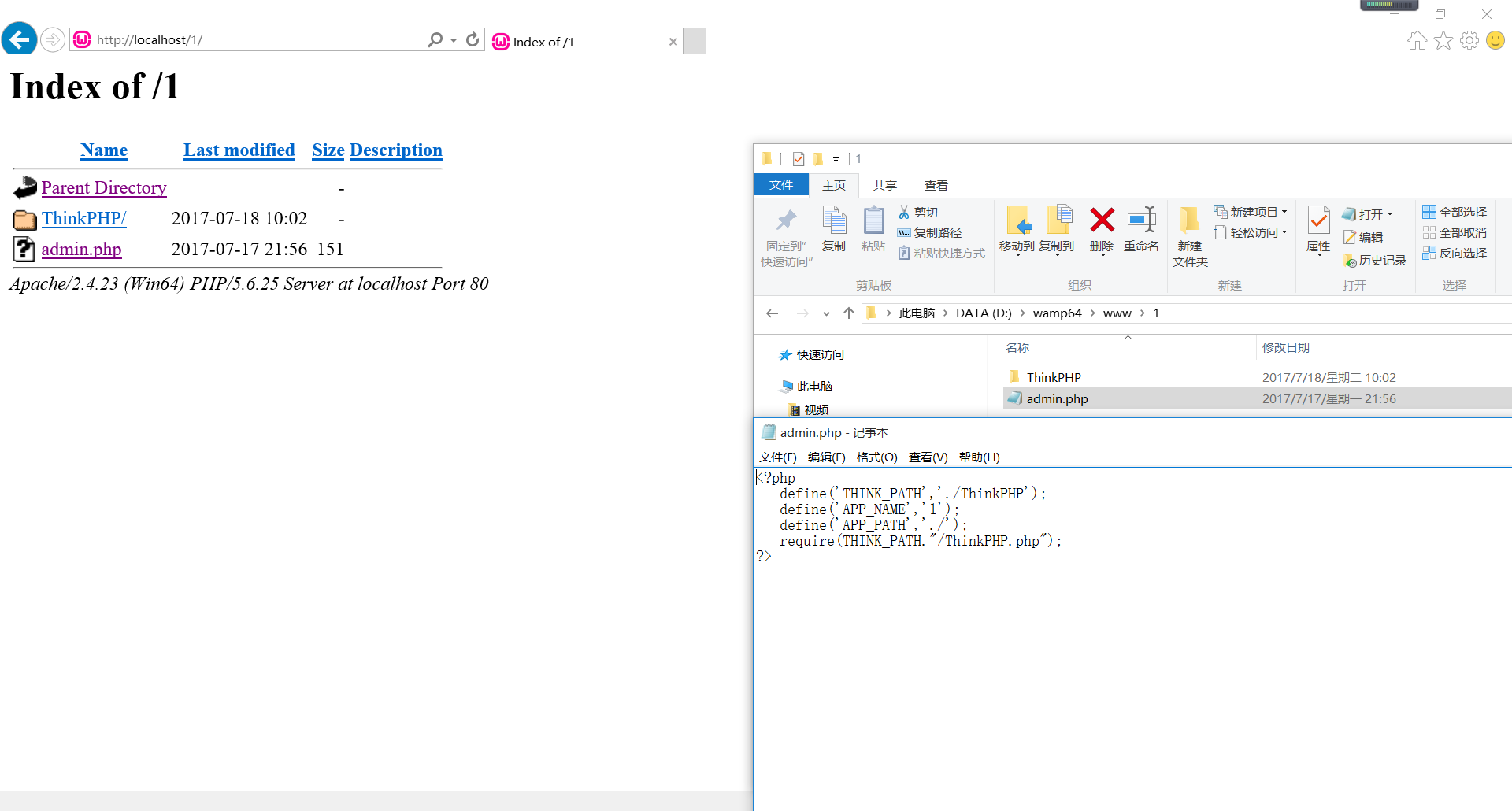Open the recent locations dropdown chevron
The image size is (1512, 811).
pyautogui.click(x=826, y=313)
